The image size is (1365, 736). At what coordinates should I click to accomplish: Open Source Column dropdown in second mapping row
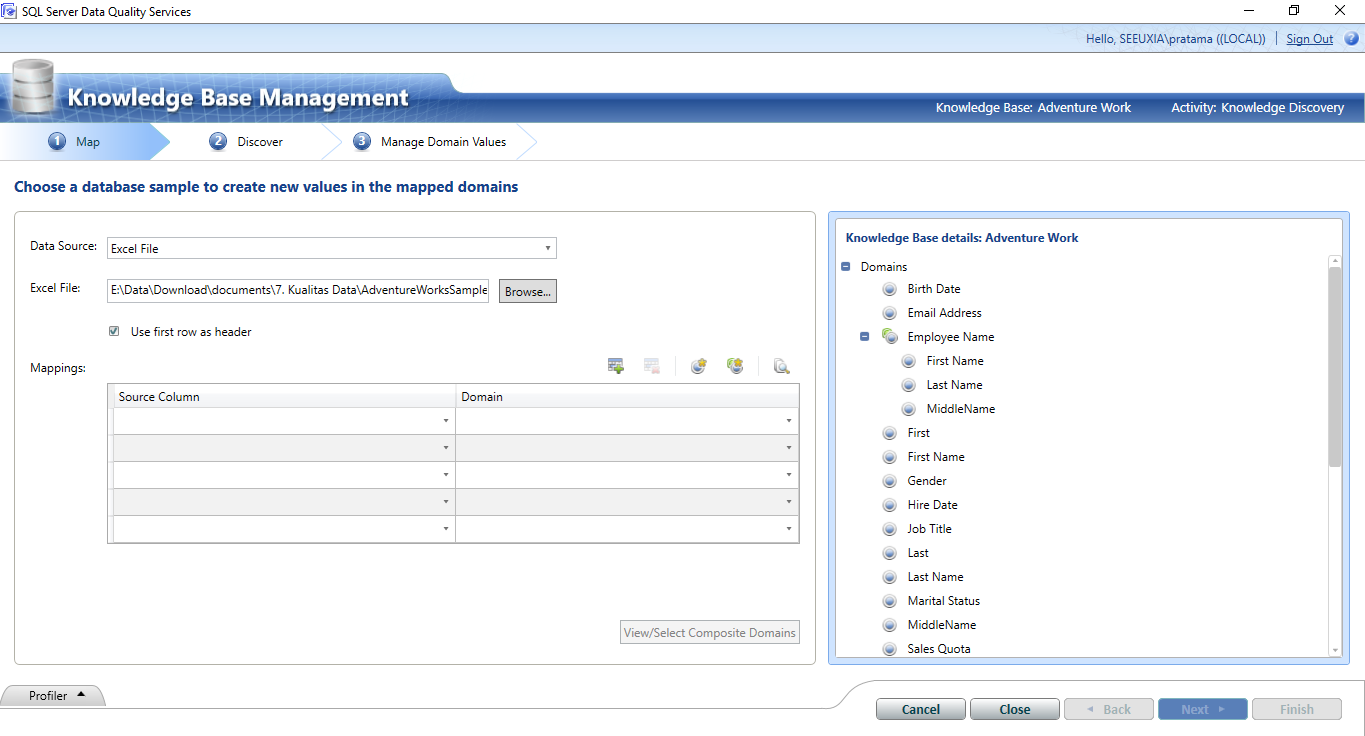point(446,448)
